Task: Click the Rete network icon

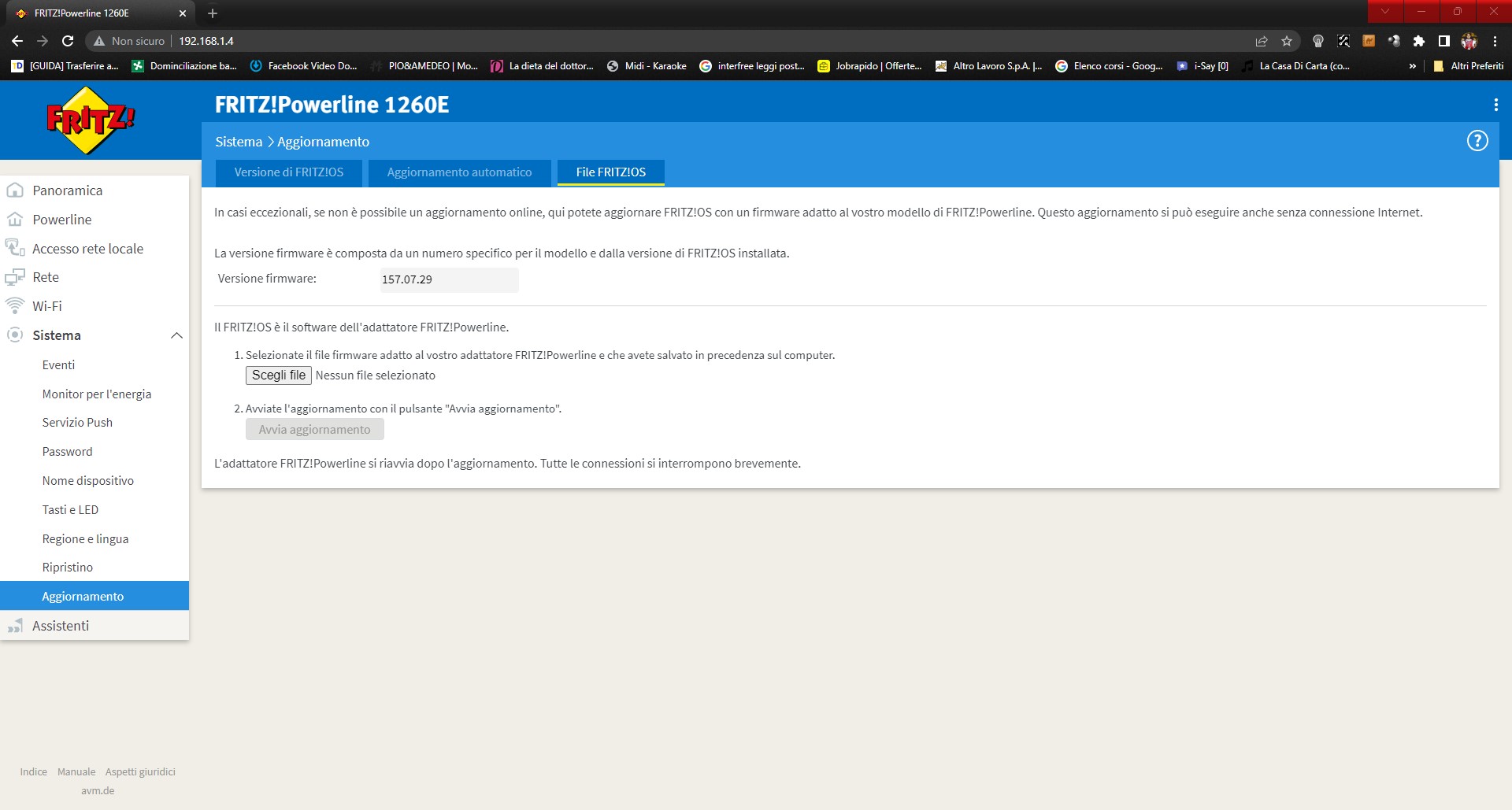Action: (15, 277)
